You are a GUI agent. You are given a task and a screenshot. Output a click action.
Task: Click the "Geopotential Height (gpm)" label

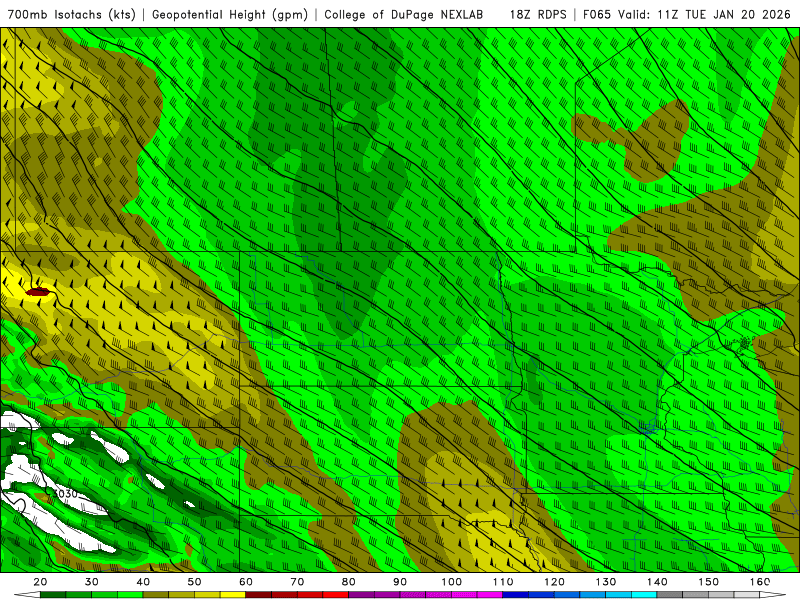point(230,14)
